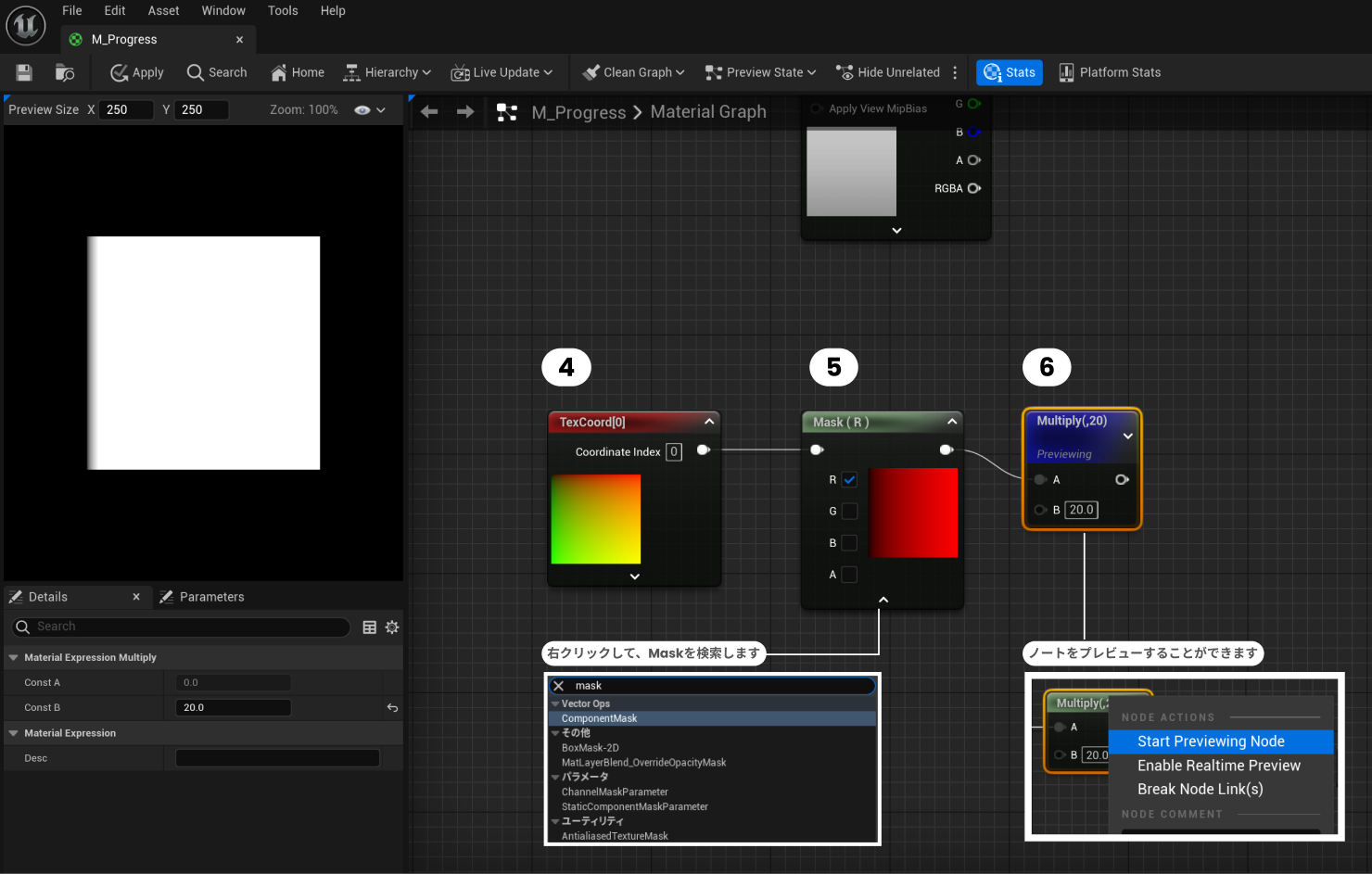
Task: Open the Hierarchy dropdown
Action: [387, 72]
